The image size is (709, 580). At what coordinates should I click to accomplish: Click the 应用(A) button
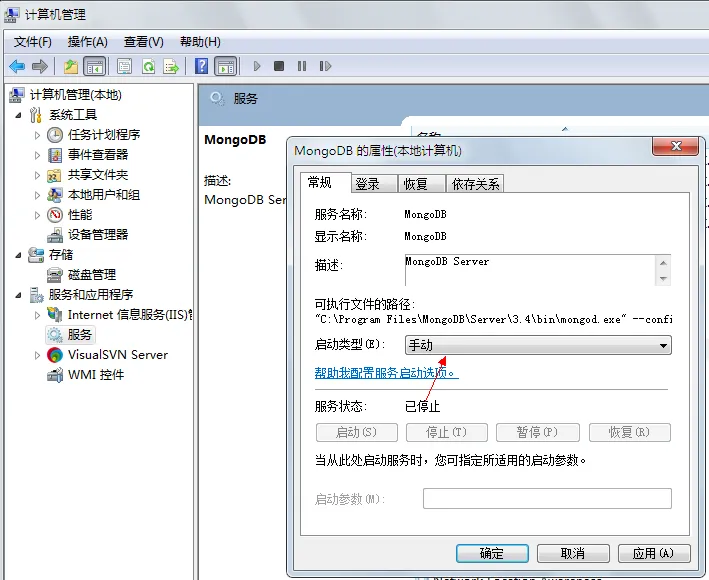point(654,553)
